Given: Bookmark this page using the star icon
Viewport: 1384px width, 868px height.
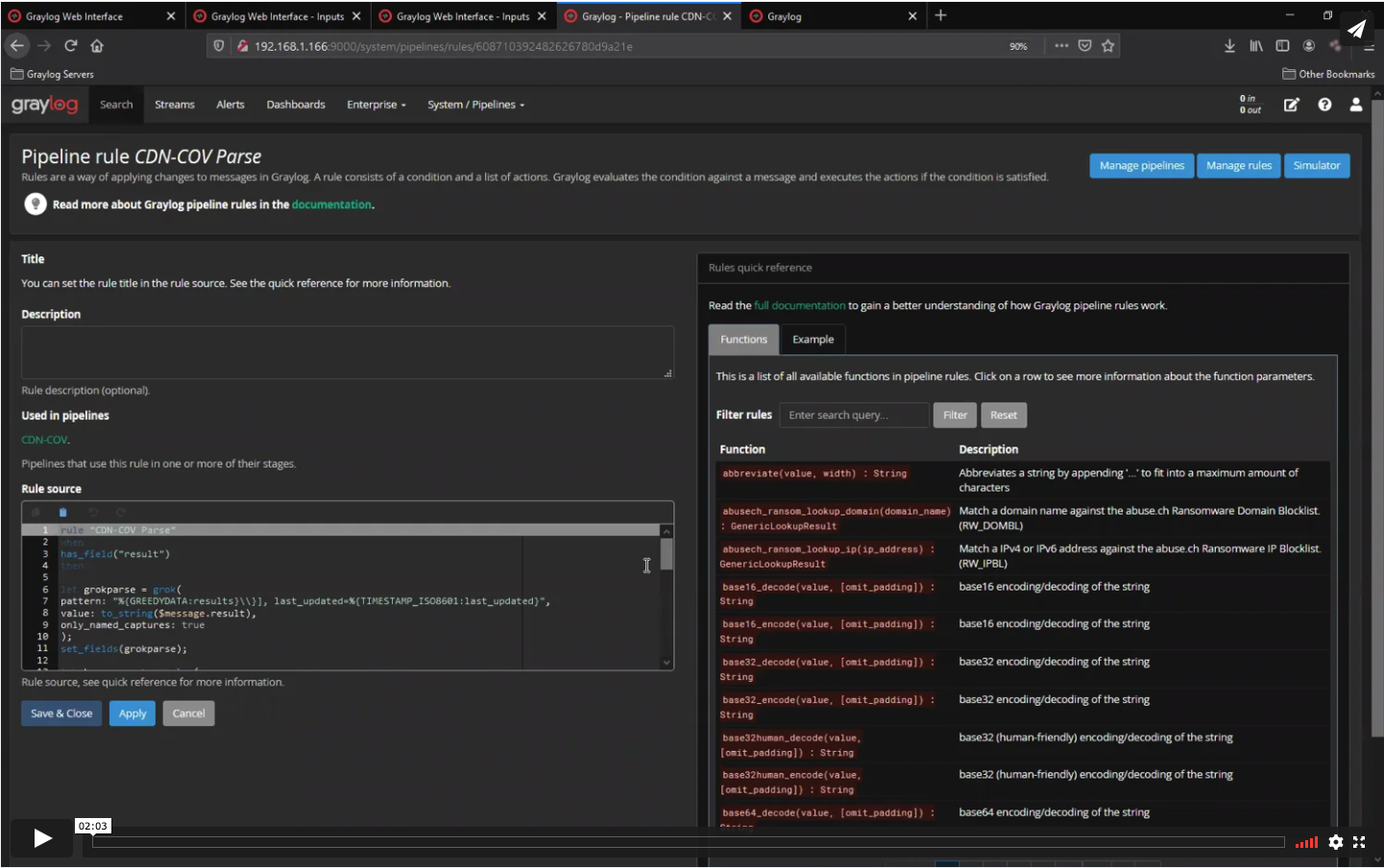Looking at the screenshot, I should (x=1105, y=44).
